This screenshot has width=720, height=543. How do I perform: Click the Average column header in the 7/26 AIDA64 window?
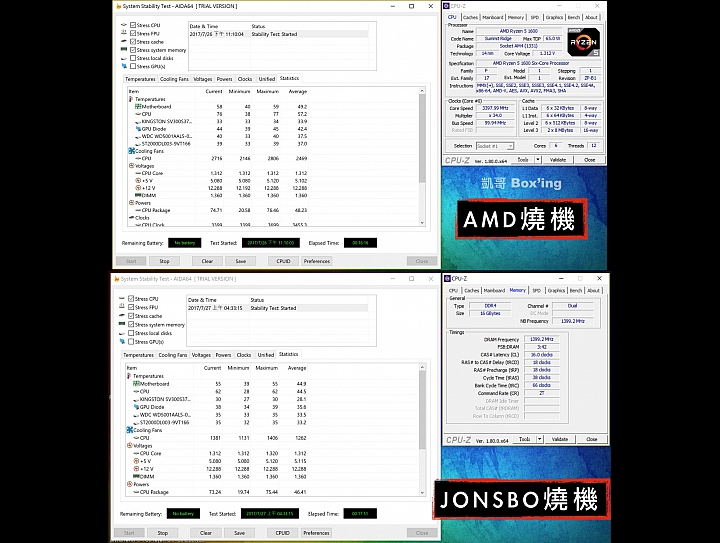(x=298, y=91)
